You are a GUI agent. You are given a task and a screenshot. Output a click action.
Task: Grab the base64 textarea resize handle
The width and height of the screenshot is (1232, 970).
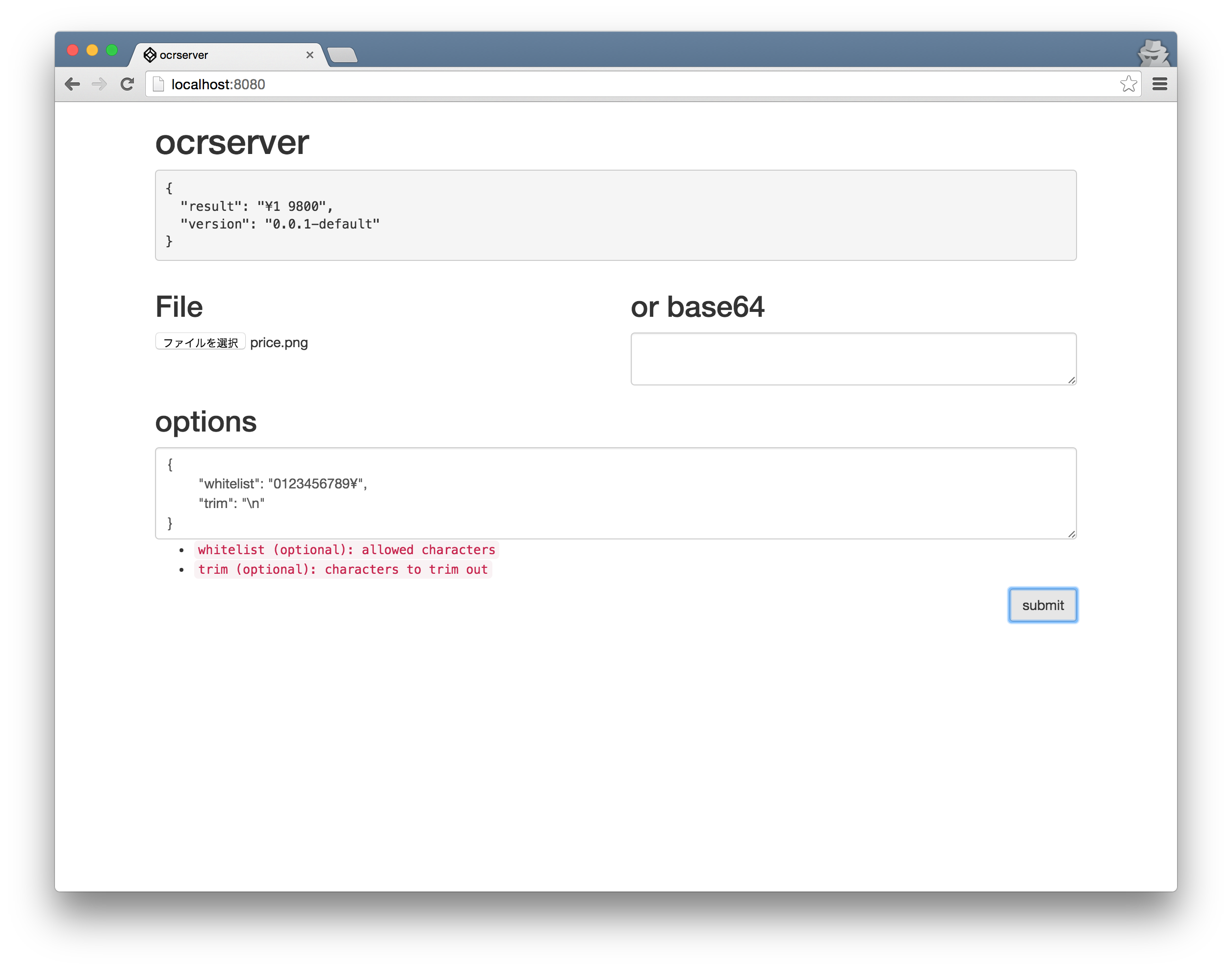[x=1071, y=380]
